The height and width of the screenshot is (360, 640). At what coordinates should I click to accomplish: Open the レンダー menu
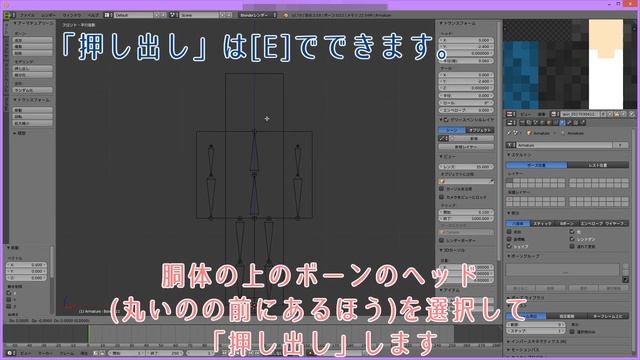coord(49,15)
